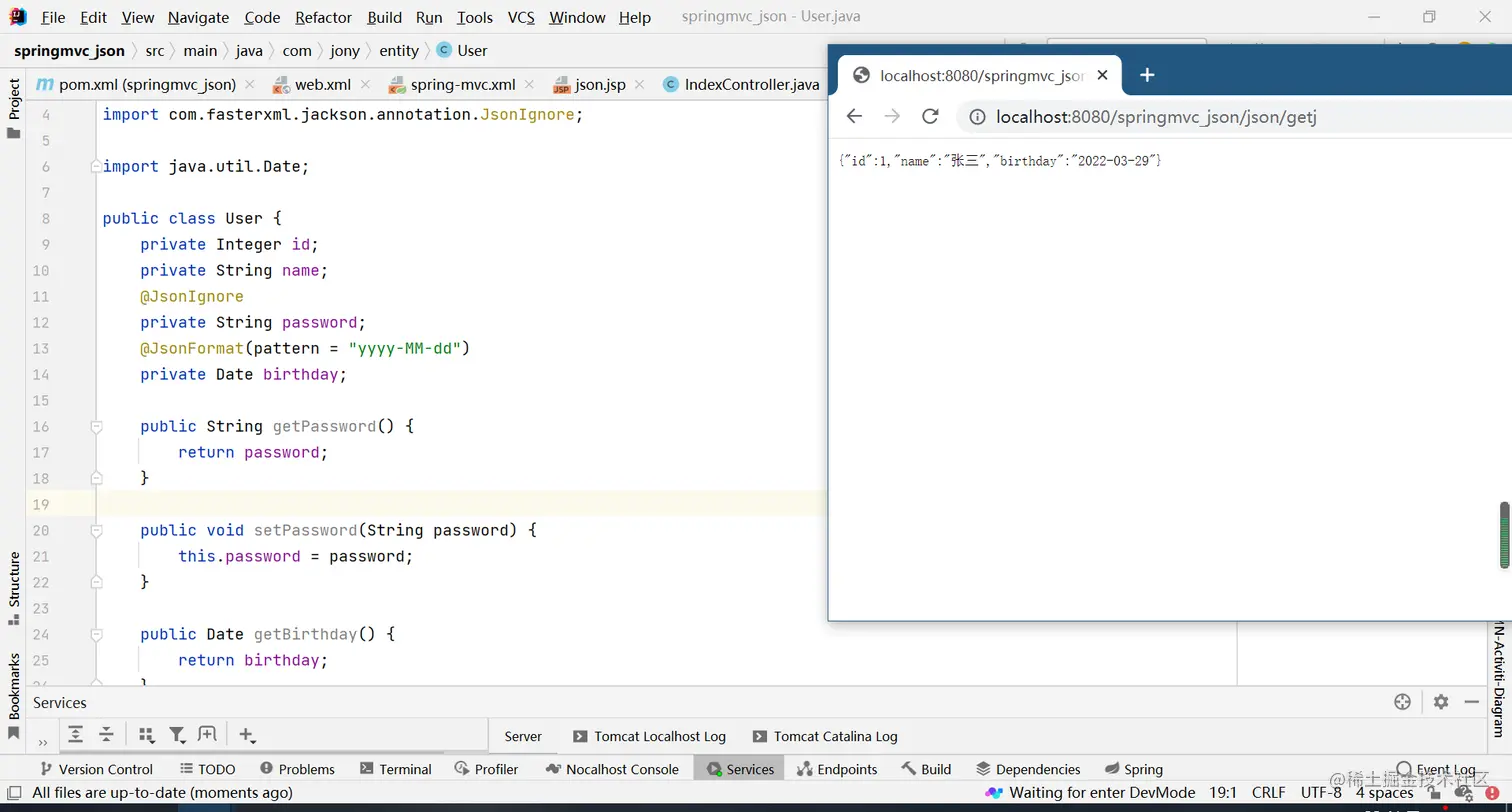This screenshot has width=1512, height=812.
Task: Open the Nocalhost Console tool window
Action: 612,769
